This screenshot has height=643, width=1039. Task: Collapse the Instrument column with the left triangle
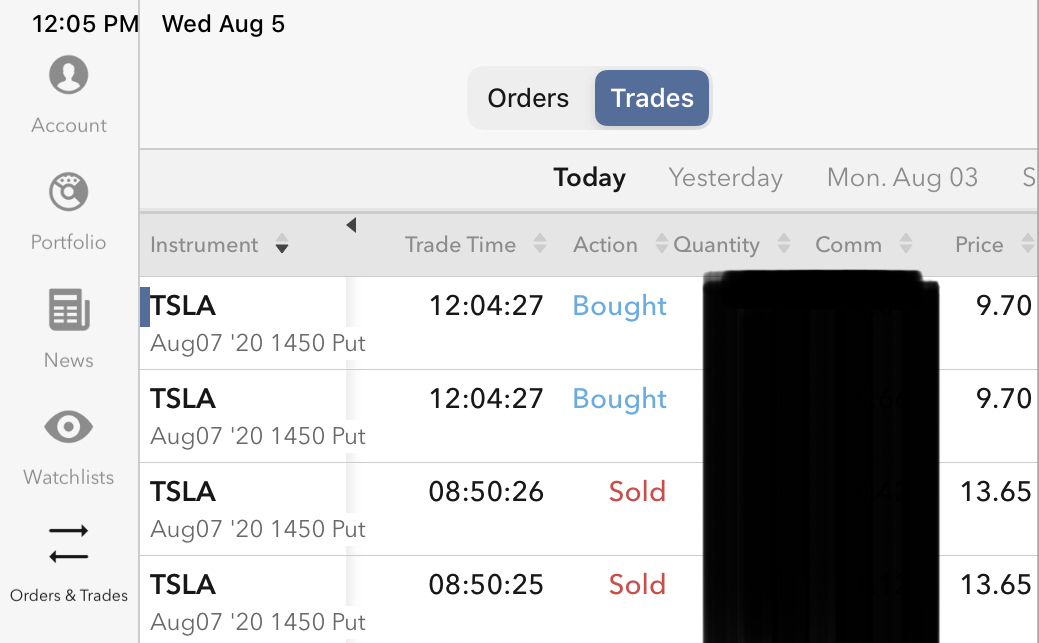(351, 226)
